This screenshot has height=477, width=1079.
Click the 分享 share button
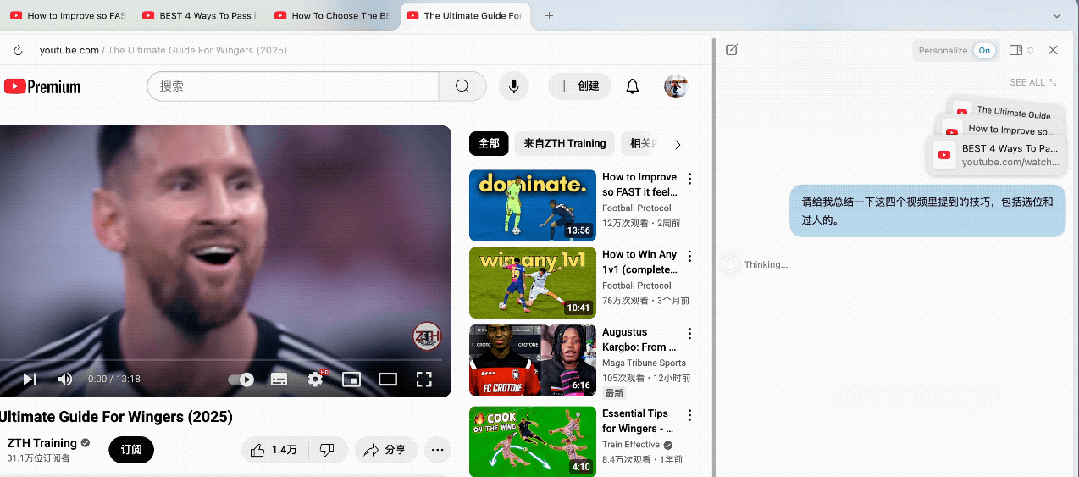pyautogui.click(x=385, y=450)
